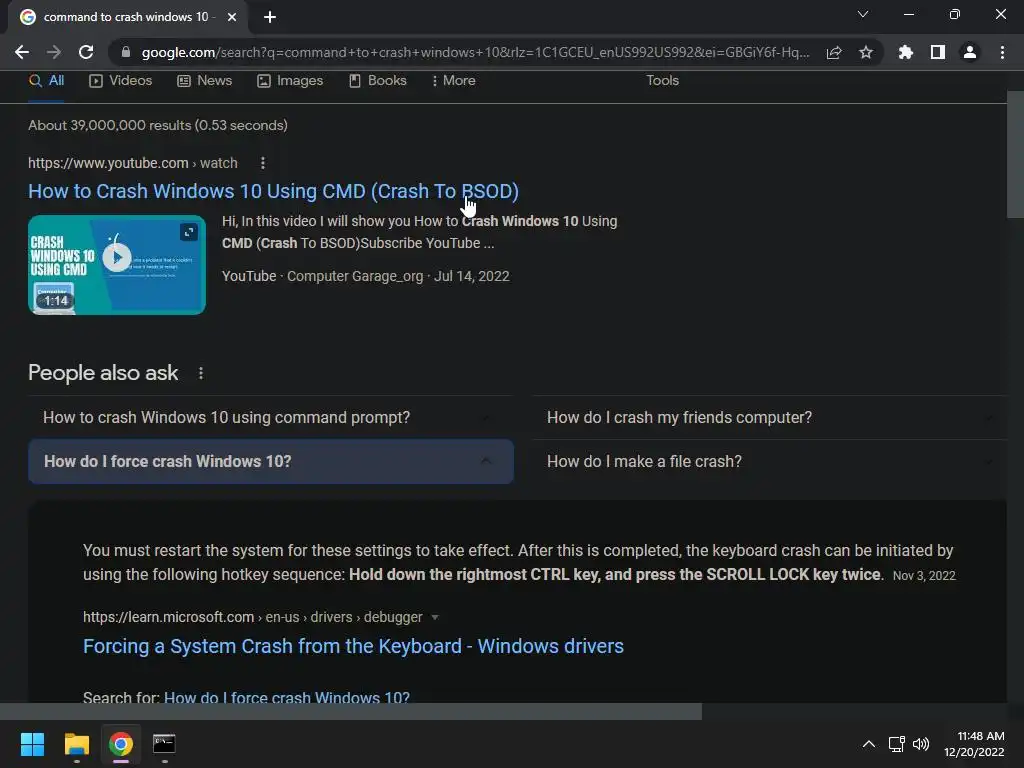Open the tab search chevron in the title bar
The width and height of the screenshot is (1024, 768).
pos(863,14)
